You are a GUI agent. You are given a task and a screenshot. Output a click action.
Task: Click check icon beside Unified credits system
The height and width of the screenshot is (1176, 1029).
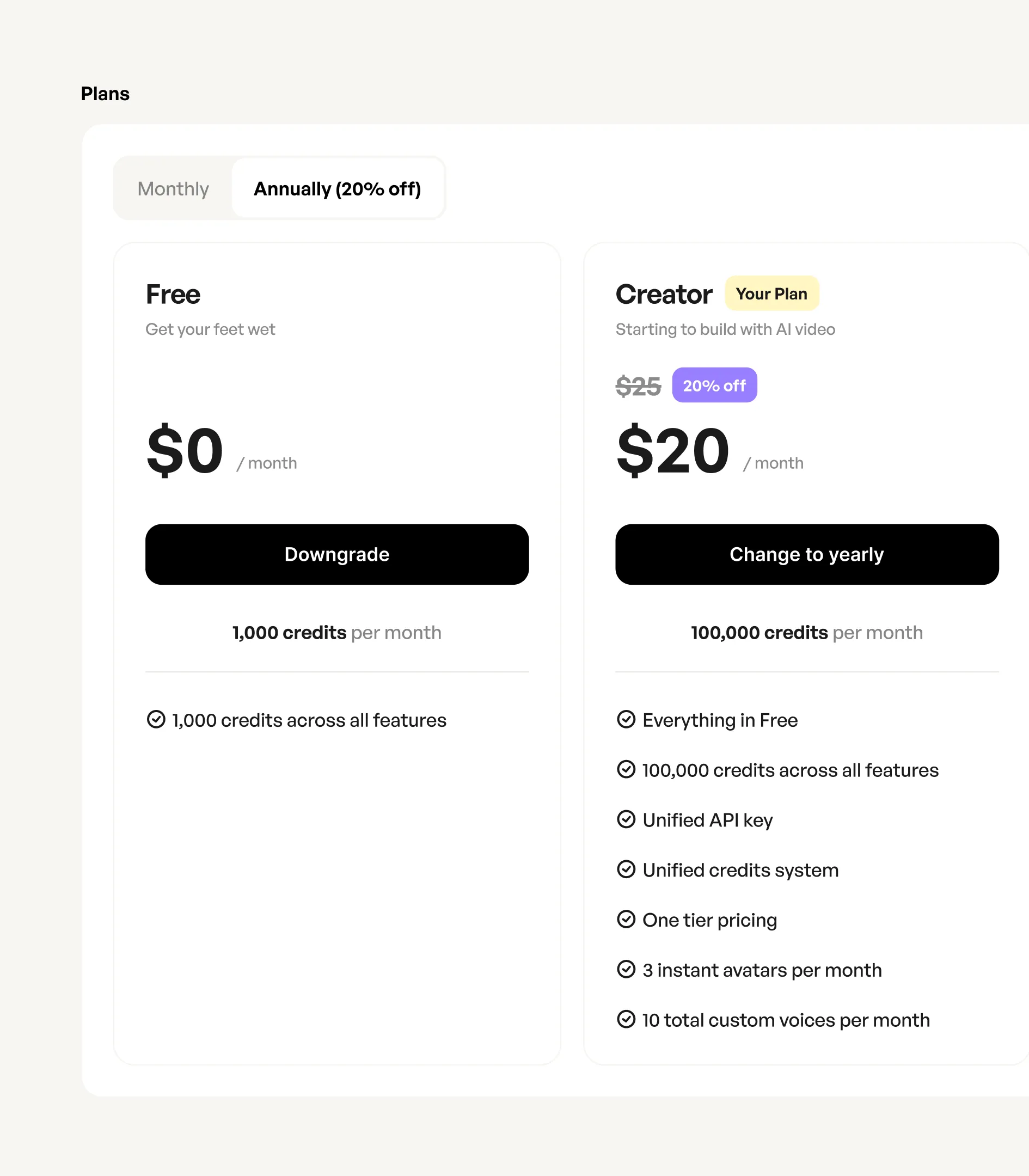pyautogui.click(x=626, y=869)
